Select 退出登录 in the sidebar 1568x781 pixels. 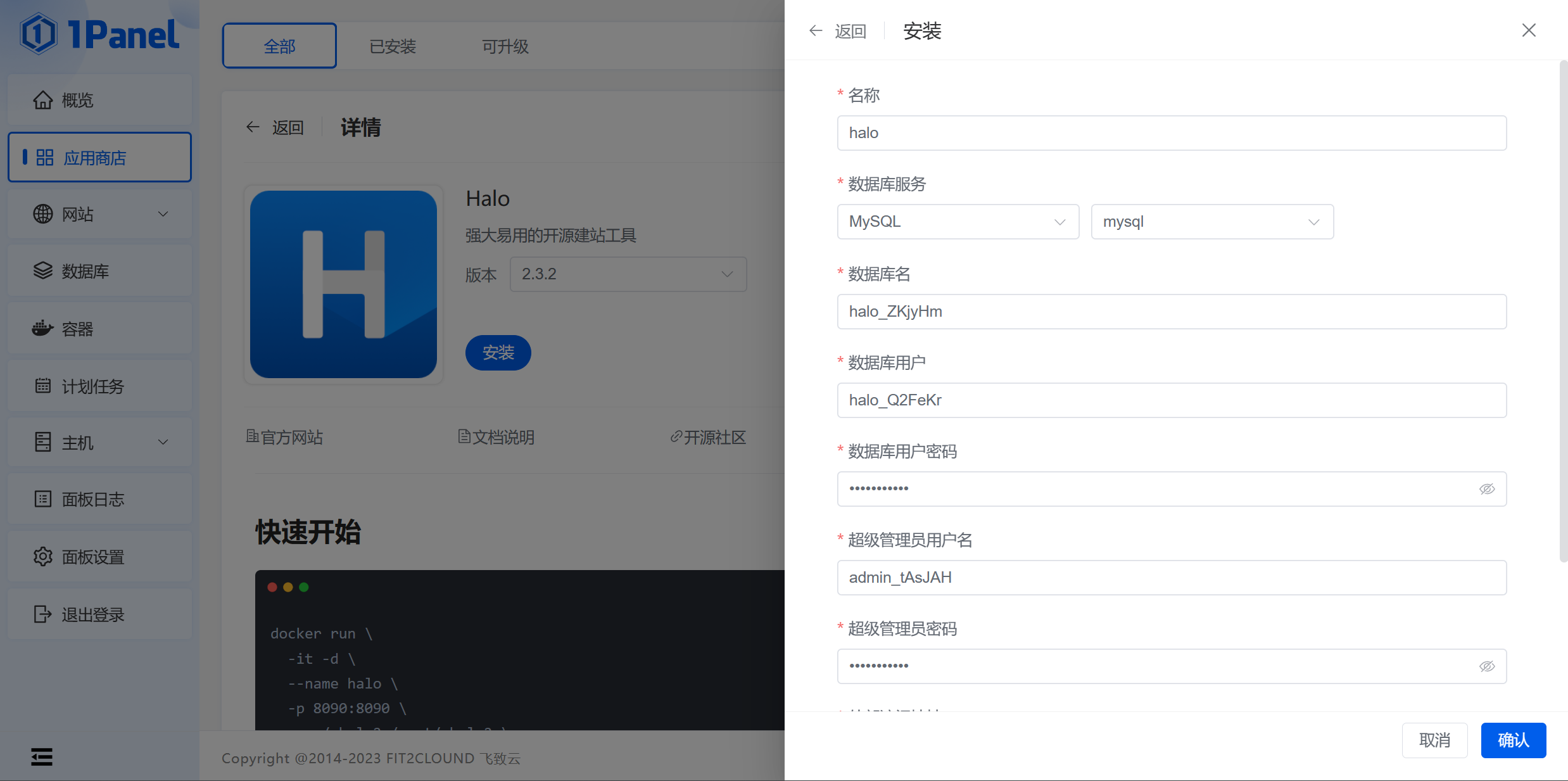point(99,614)
